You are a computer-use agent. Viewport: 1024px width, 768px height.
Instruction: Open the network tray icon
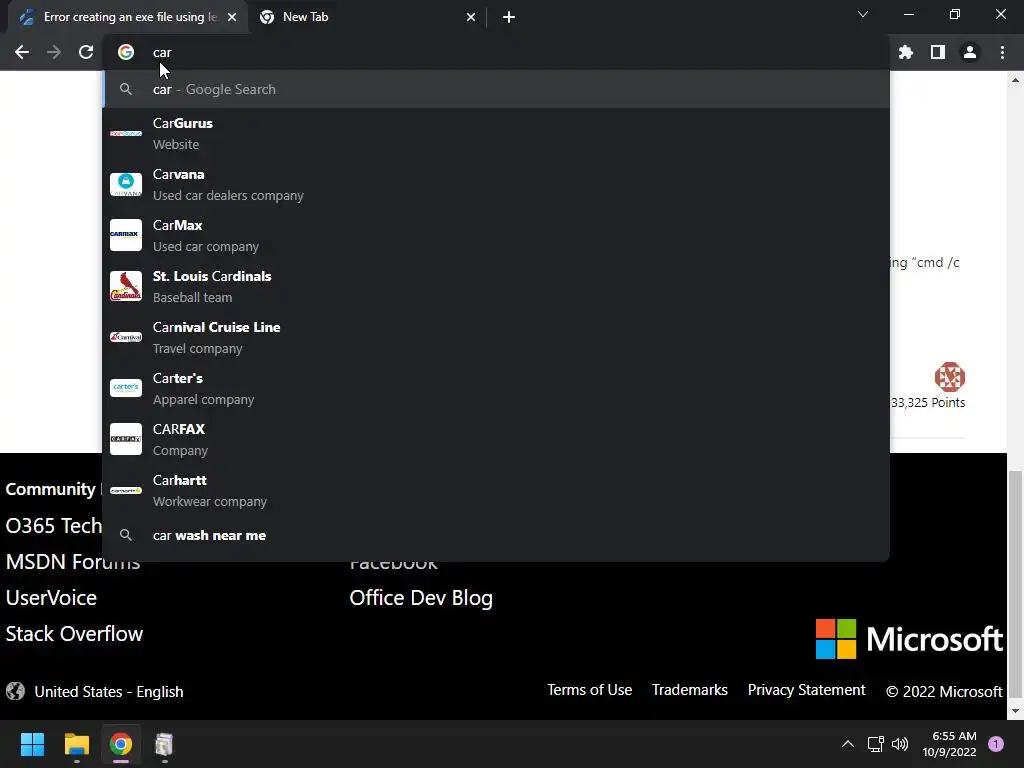pos(876,744)
